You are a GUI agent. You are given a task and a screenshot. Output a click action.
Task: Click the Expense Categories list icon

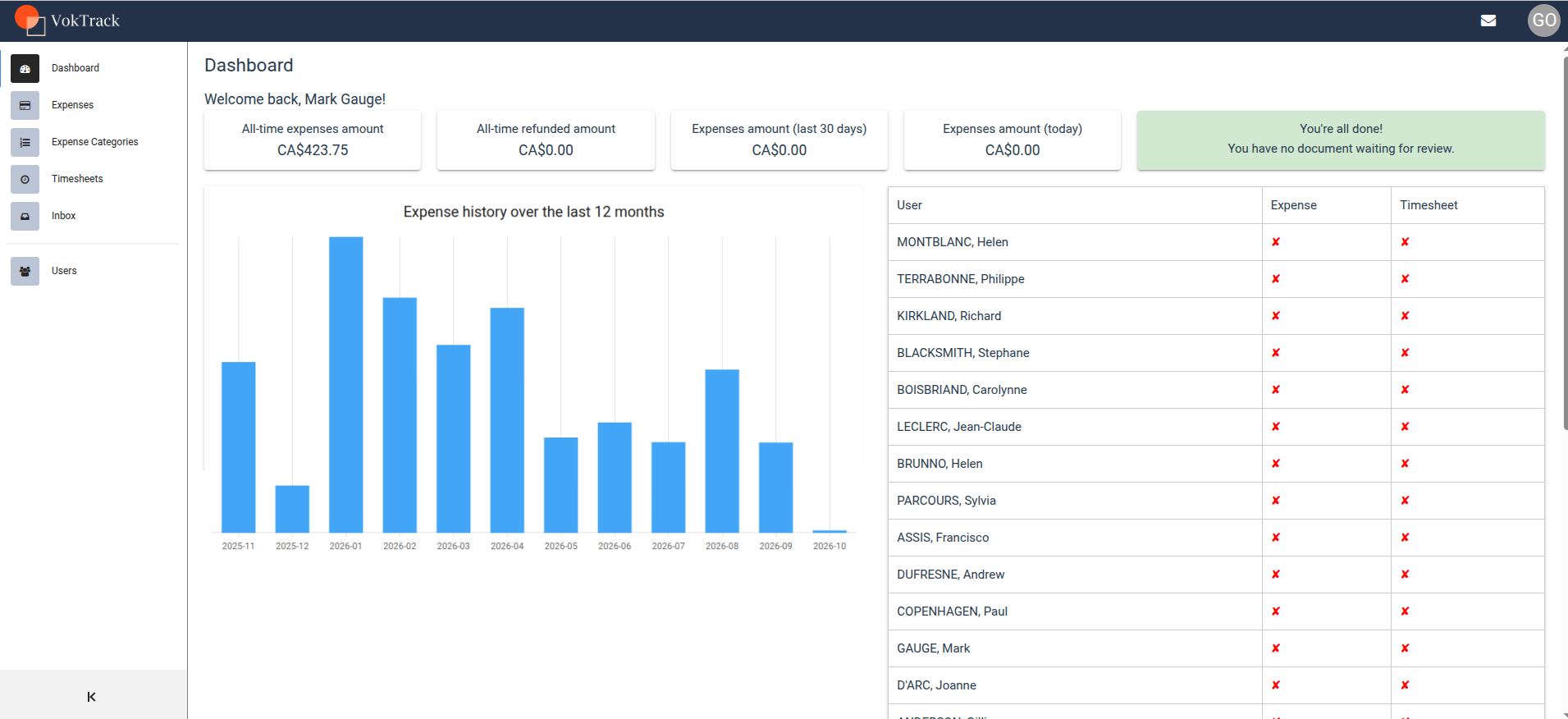click(x=25, y=143)
